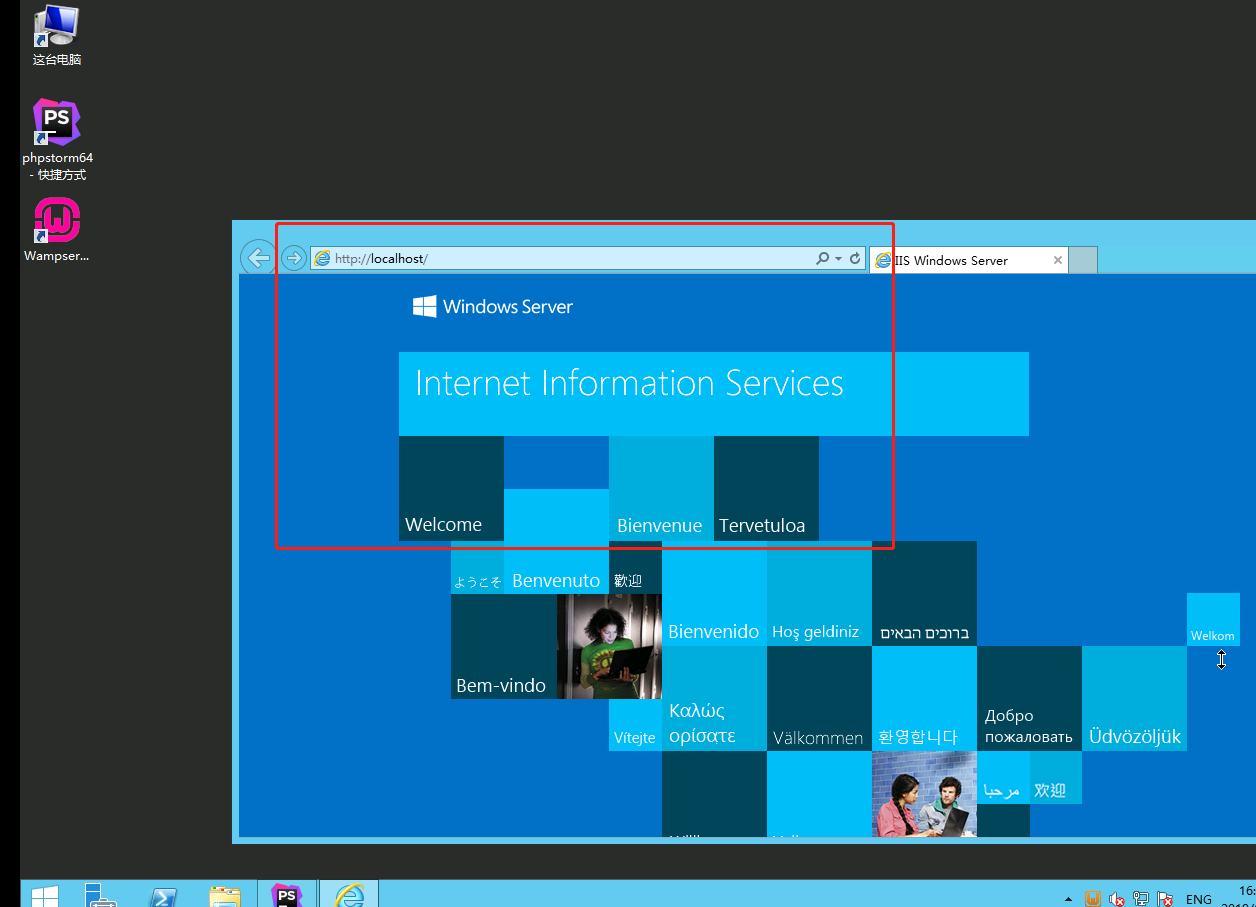This screenshot has height=907, width=1256.
Task: Click the Tervetuloa tile
Action: (766, 489)
